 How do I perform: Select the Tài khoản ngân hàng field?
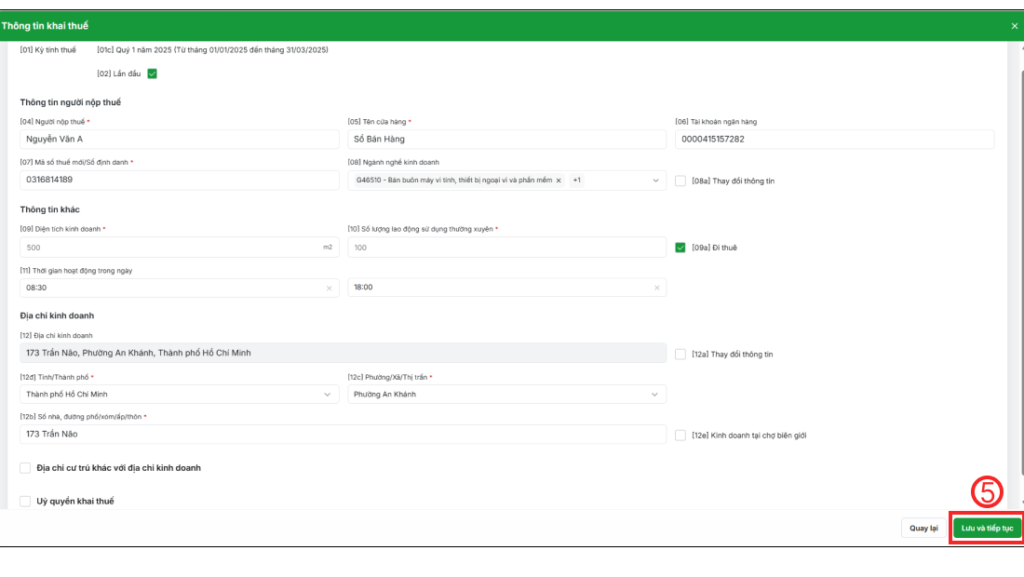(x=834, y=139)
